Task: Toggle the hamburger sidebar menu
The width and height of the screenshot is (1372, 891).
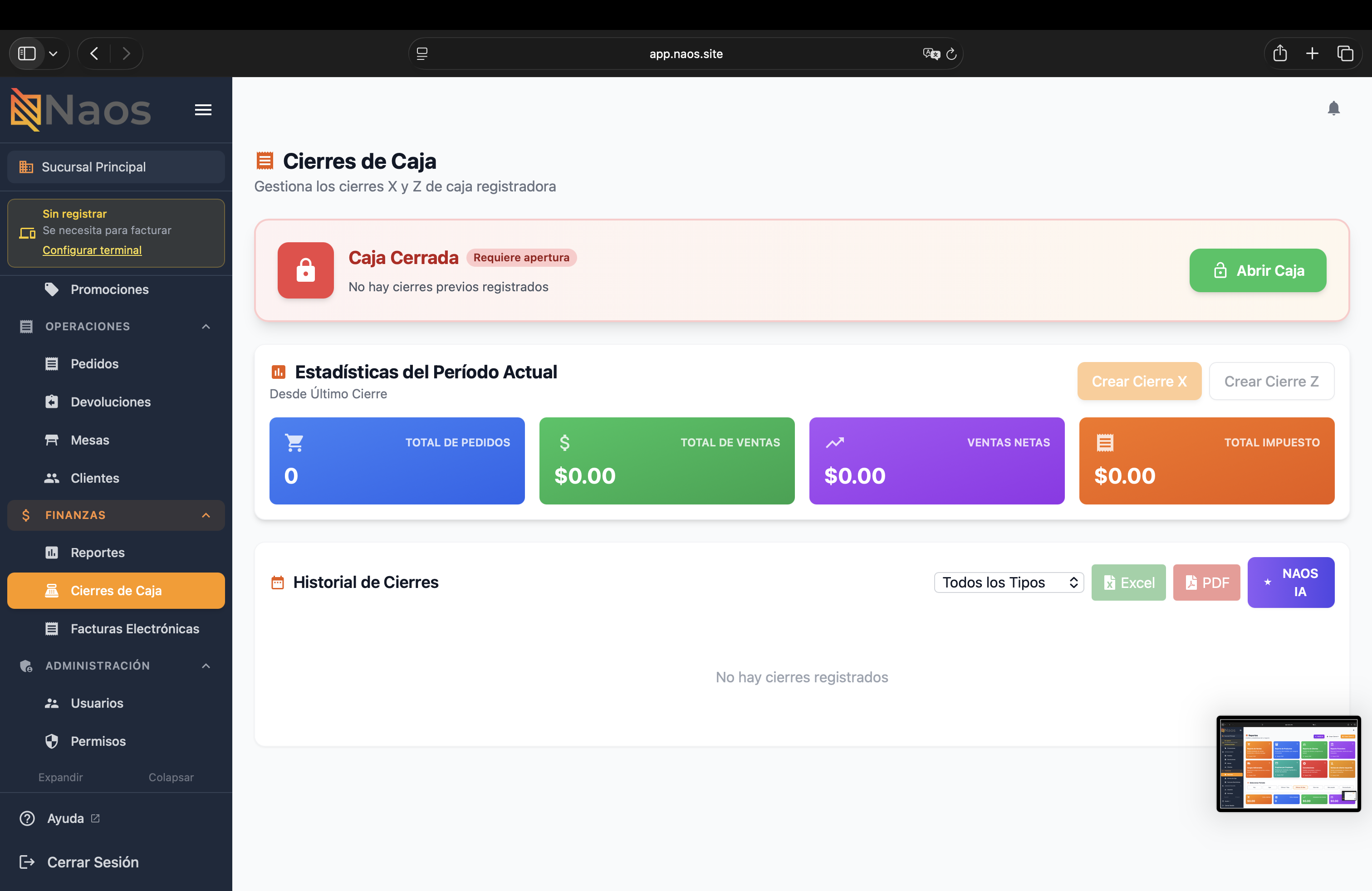Action: [x=203, y=109]
